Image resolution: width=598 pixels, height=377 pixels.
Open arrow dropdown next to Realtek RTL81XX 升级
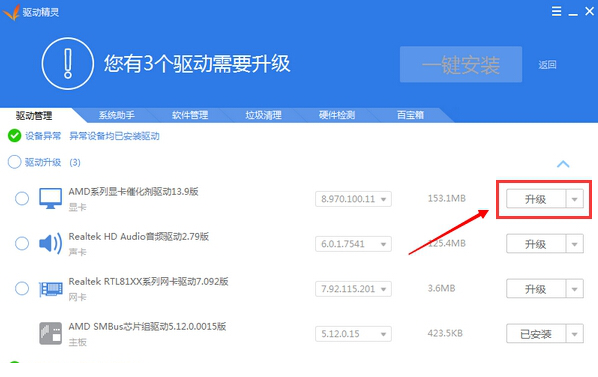574,289
